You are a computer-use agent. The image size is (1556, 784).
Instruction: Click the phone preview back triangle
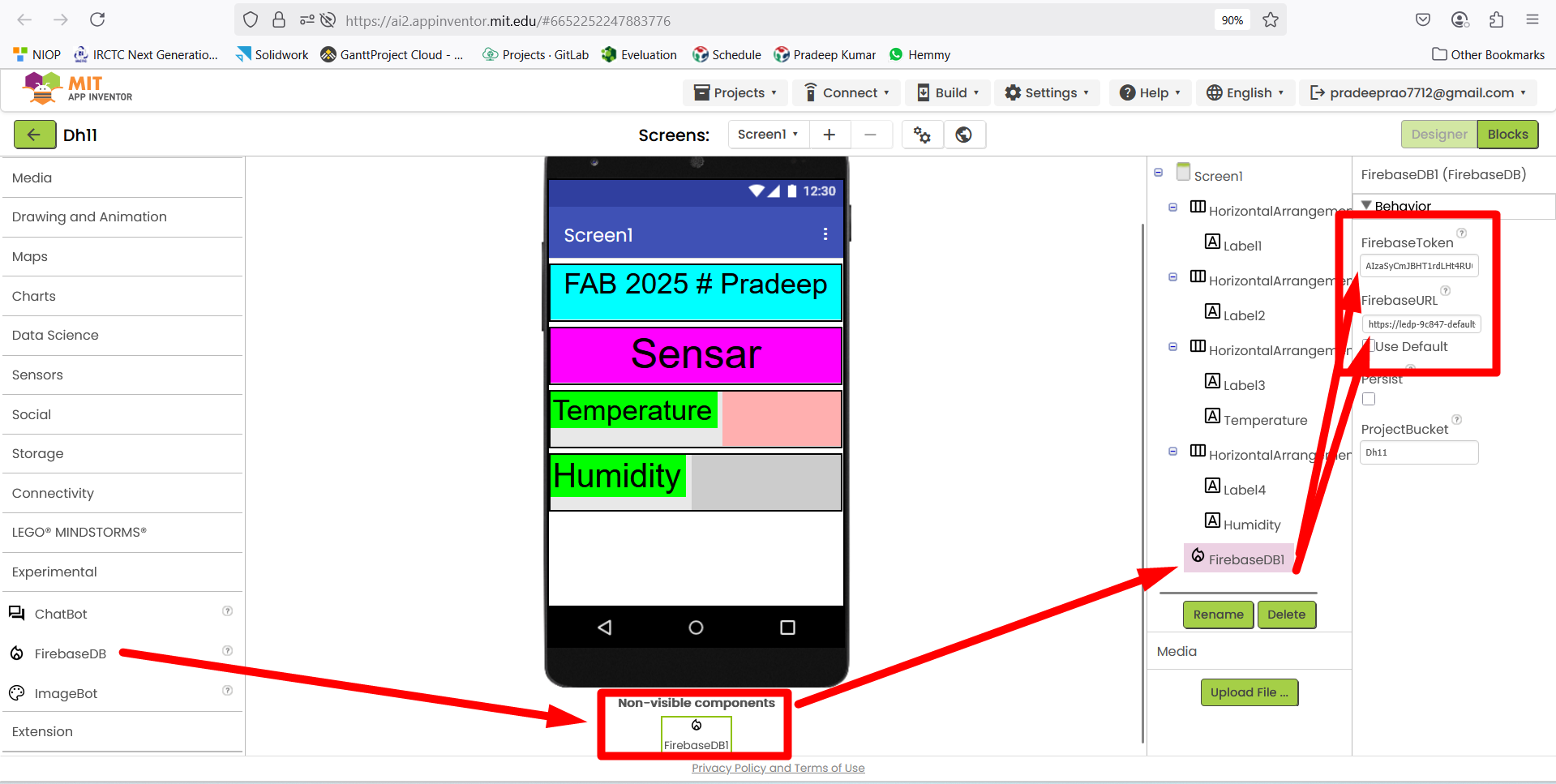(605, 628)
